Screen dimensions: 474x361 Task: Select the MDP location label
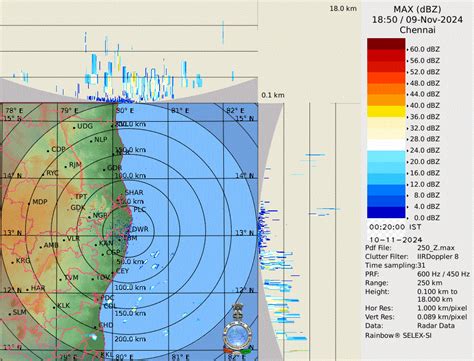click(x=40, y=202)
